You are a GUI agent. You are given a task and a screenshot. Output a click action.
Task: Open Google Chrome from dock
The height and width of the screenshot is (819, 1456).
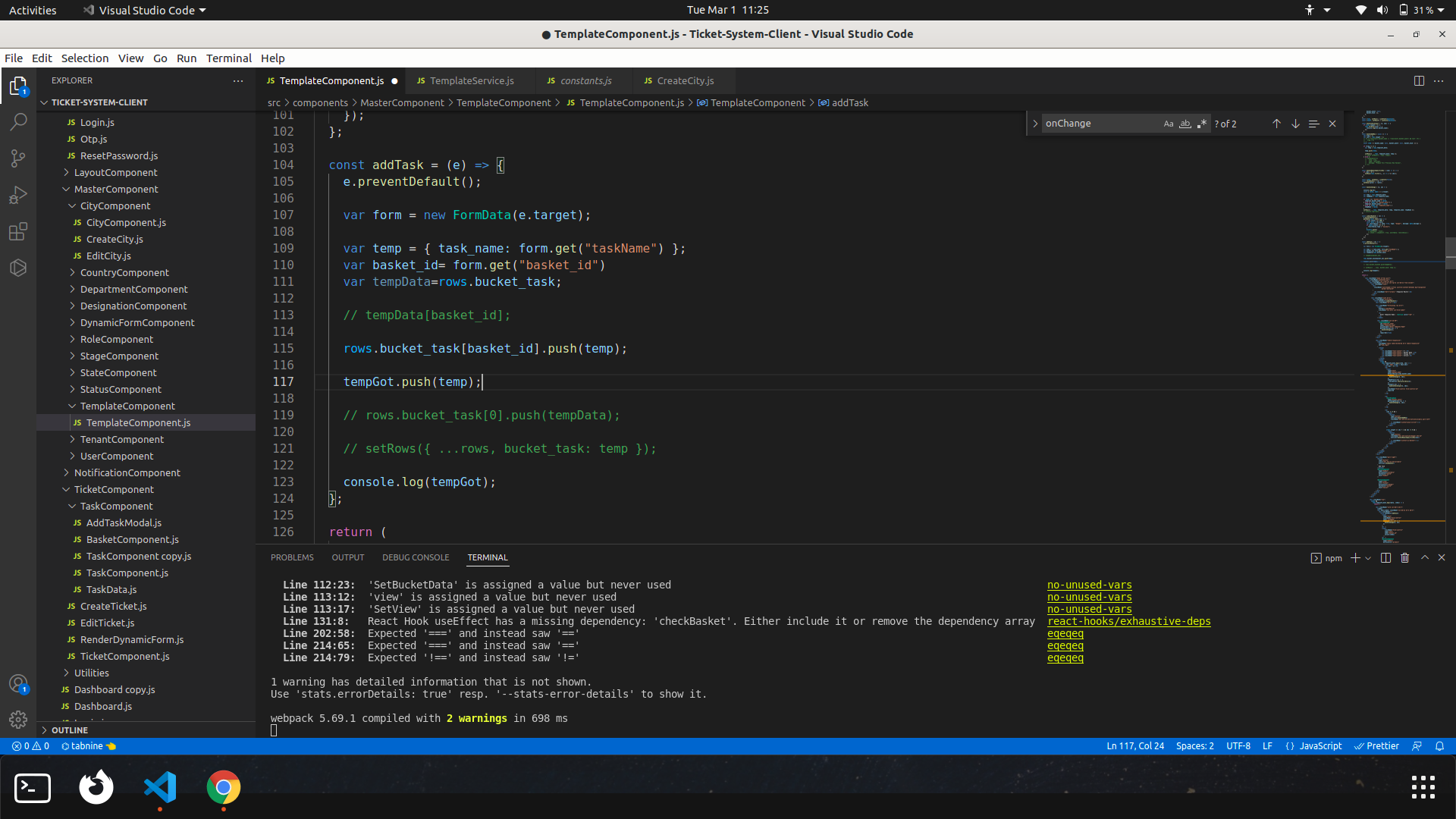point(224,788)
